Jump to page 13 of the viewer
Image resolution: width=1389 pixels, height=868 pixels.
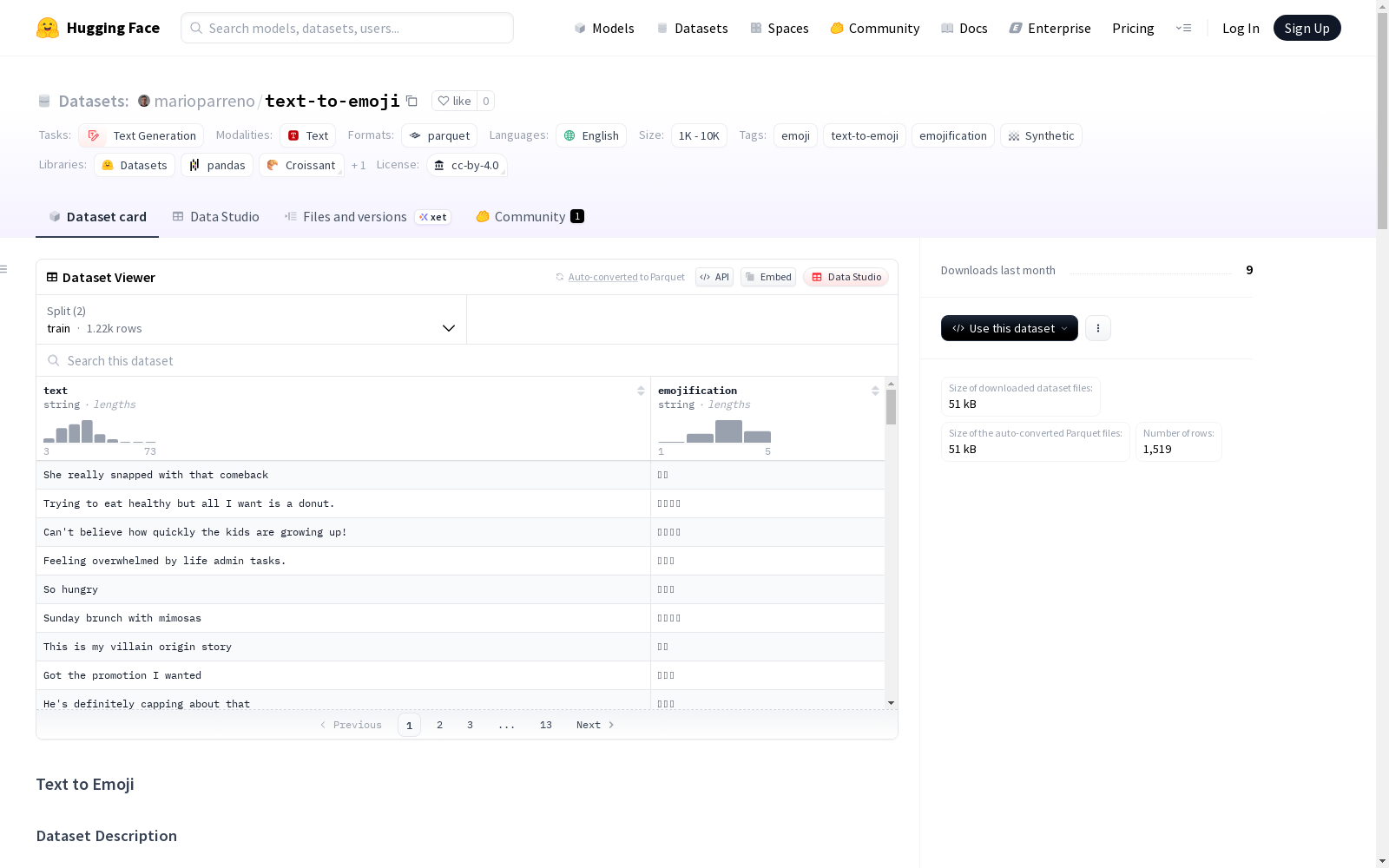[545, 725]
